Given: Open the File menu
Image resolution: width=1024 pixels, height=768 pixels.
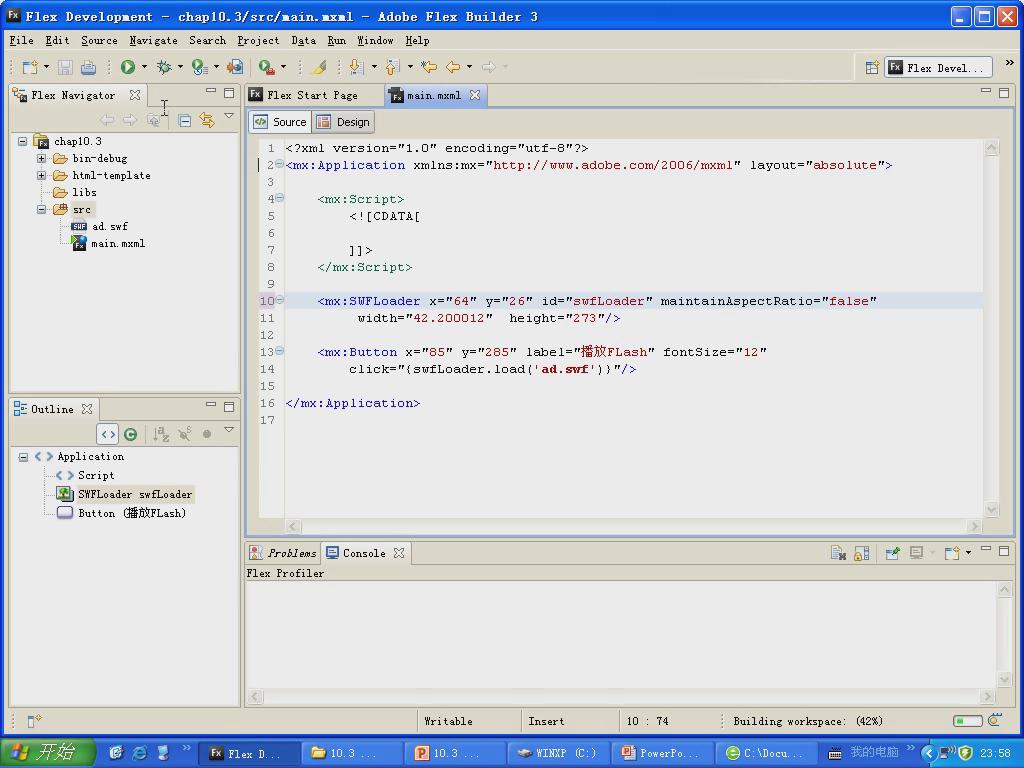Looking at the screenshot, I should [22, 40].
